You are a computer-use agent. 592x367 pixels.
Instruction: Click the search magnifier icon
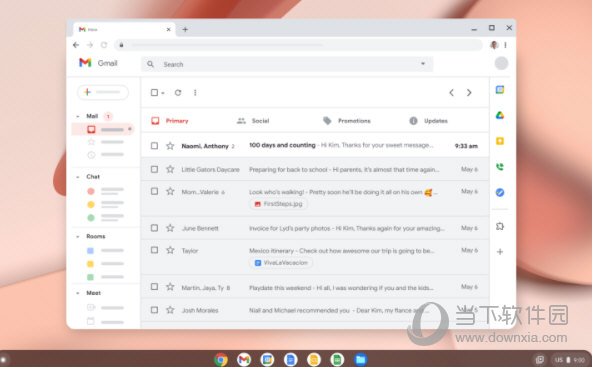[x=150, y=64]
